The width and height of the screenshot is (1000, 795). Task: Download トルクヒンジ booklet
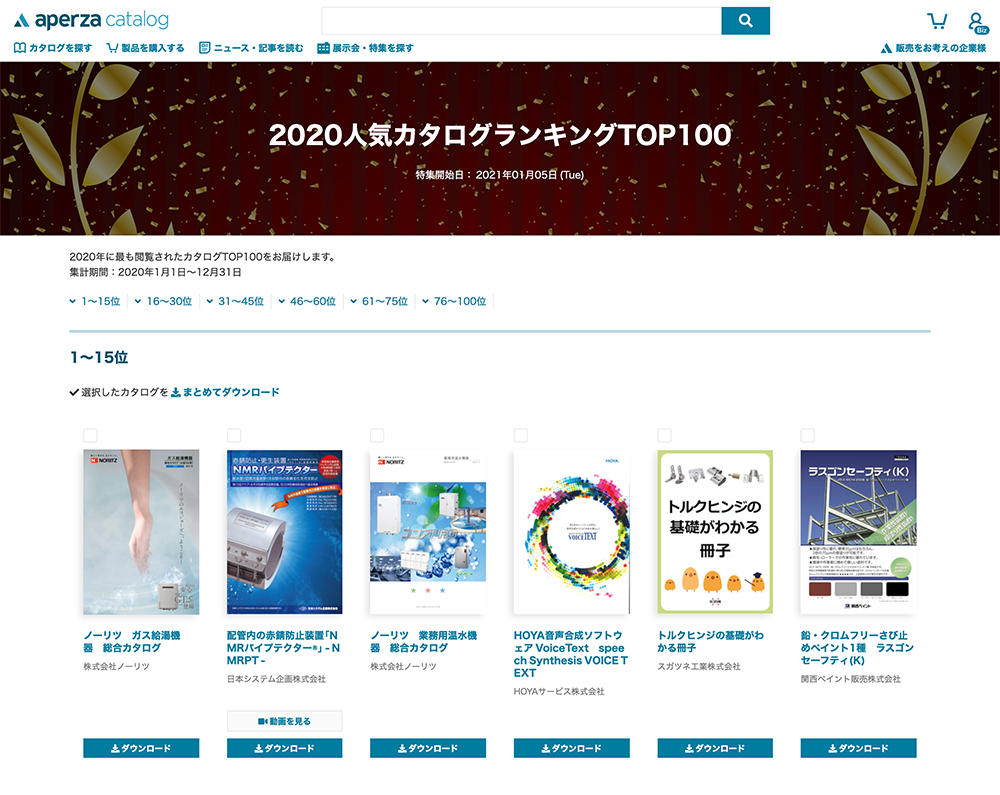point(715,748)
